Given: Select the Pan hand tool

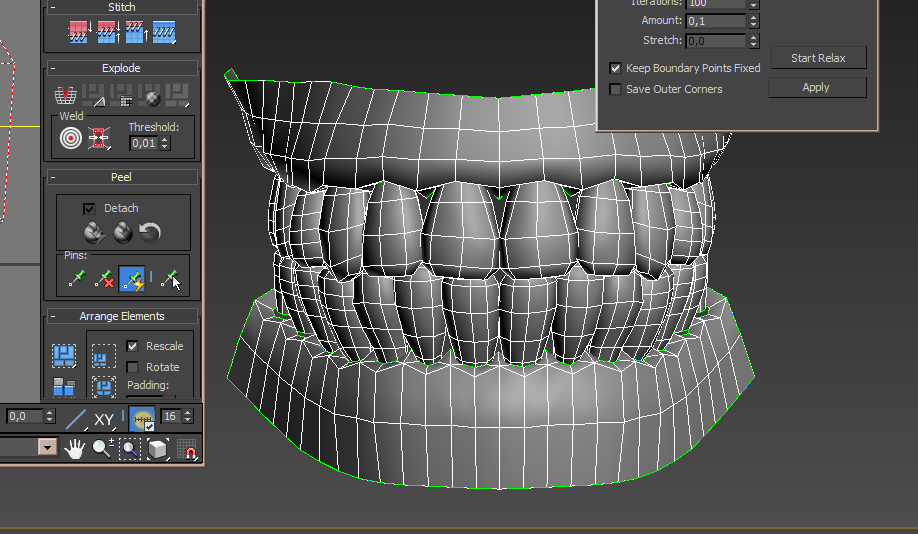Looking at the screenshot, I should click(x=75, y=448).
